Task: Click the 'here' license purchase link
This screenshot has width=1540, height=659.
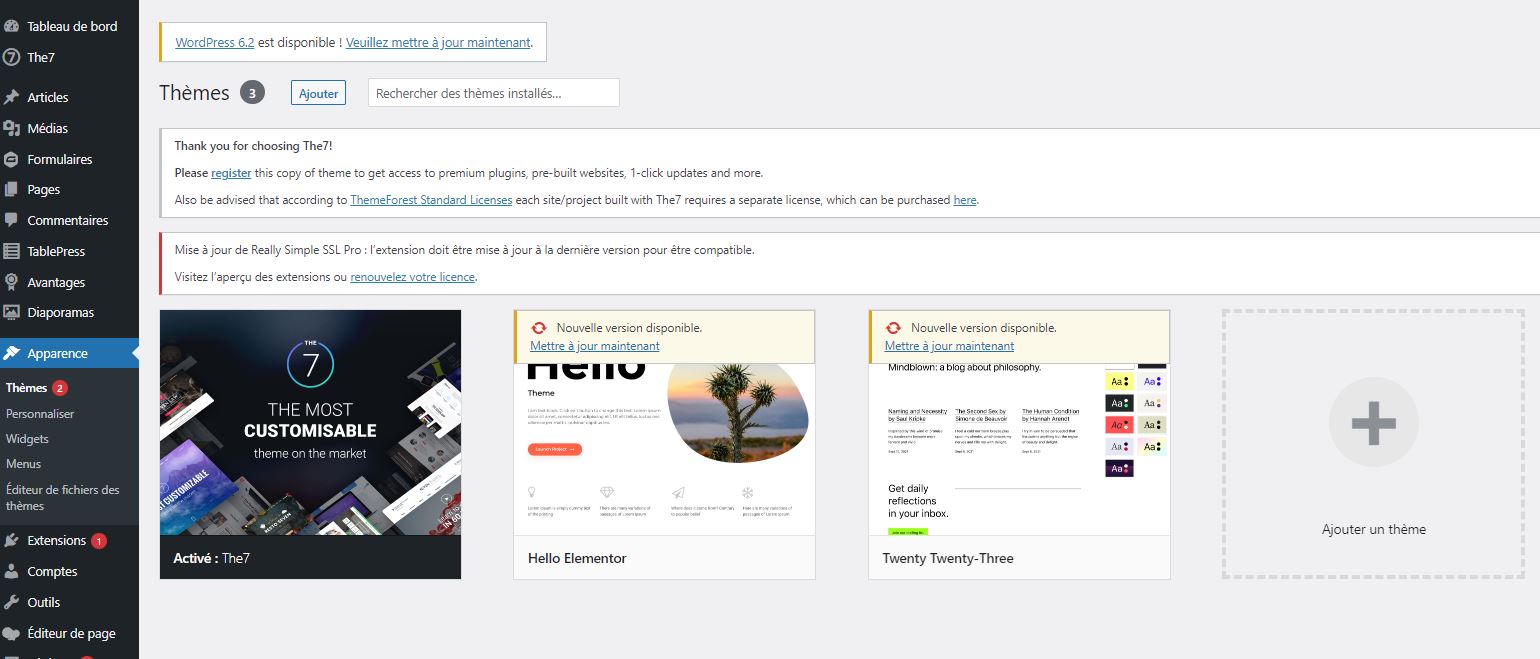Action: 965,200
